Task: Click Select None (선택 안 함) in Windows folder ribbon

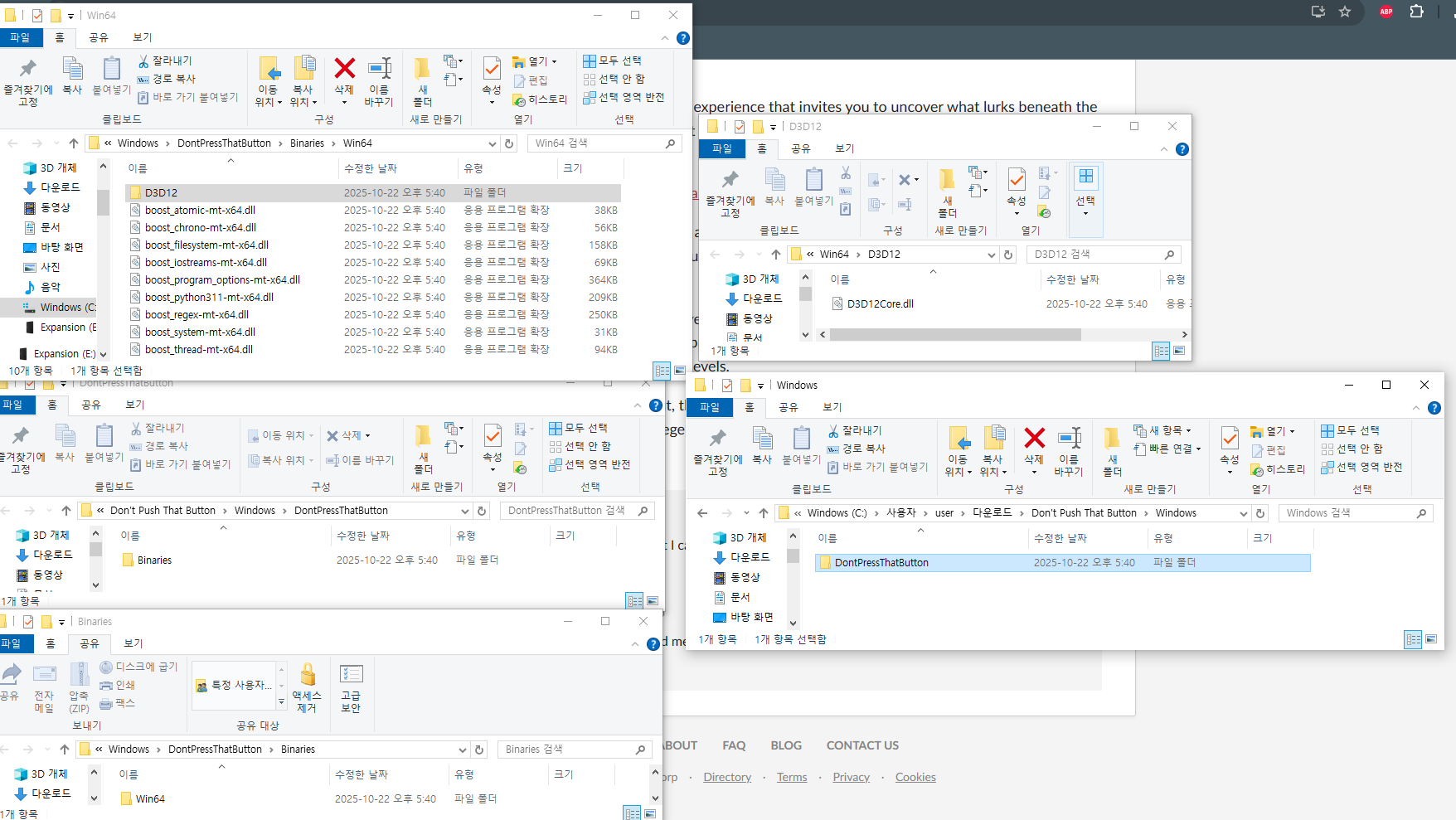Action: 1352,449
